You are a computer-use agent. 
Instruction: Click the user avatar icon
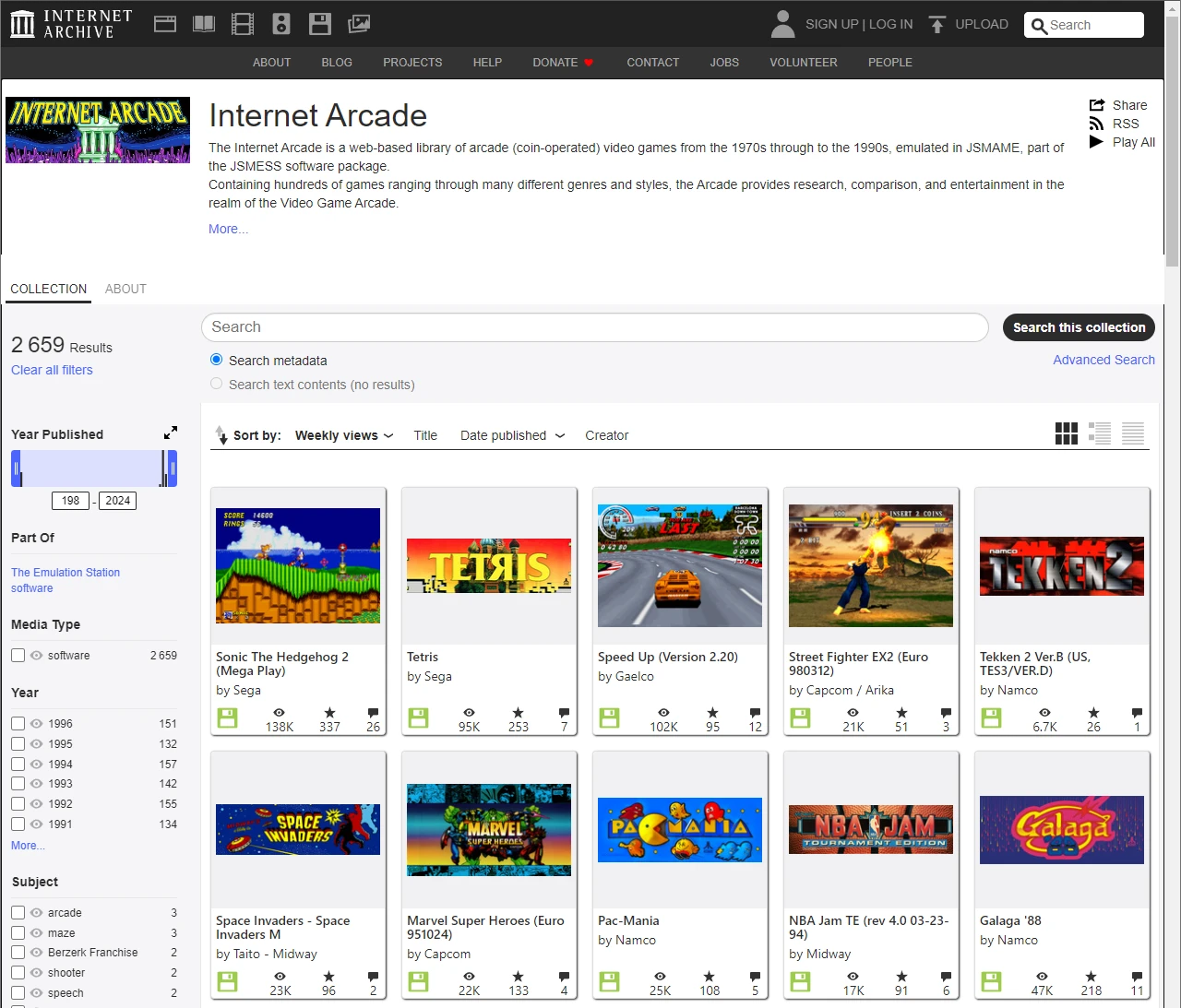[782, 24]
